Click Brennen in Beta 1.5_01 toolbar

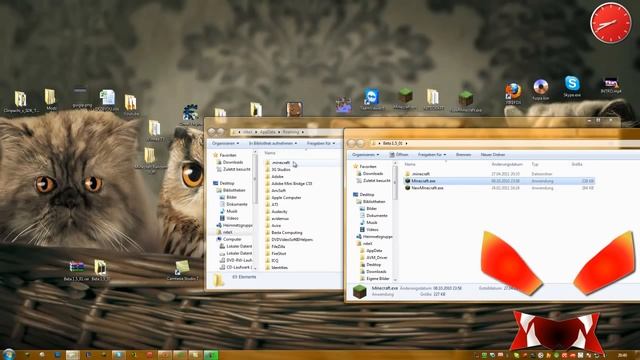pyautogui.click(x=463, y=155)
